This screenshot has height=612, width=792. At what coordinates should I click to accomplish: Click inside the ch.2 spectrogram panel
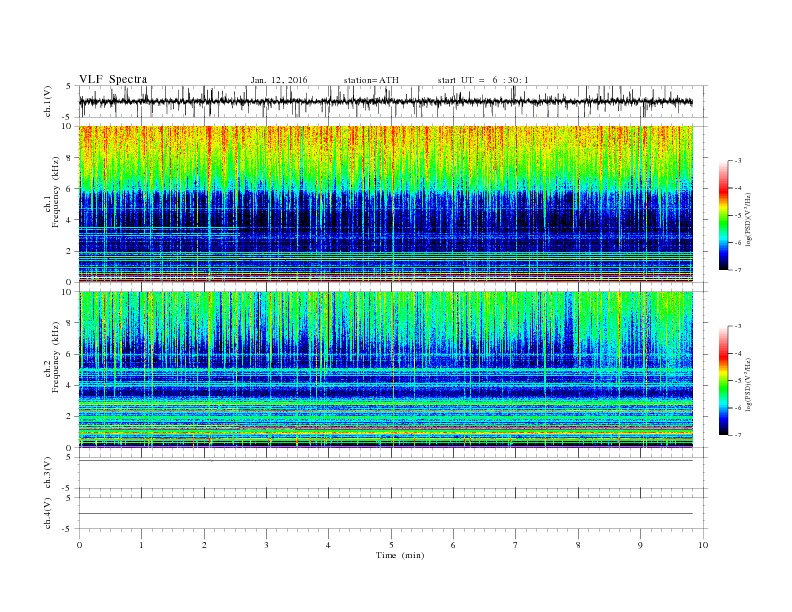[x=386, y=370]
